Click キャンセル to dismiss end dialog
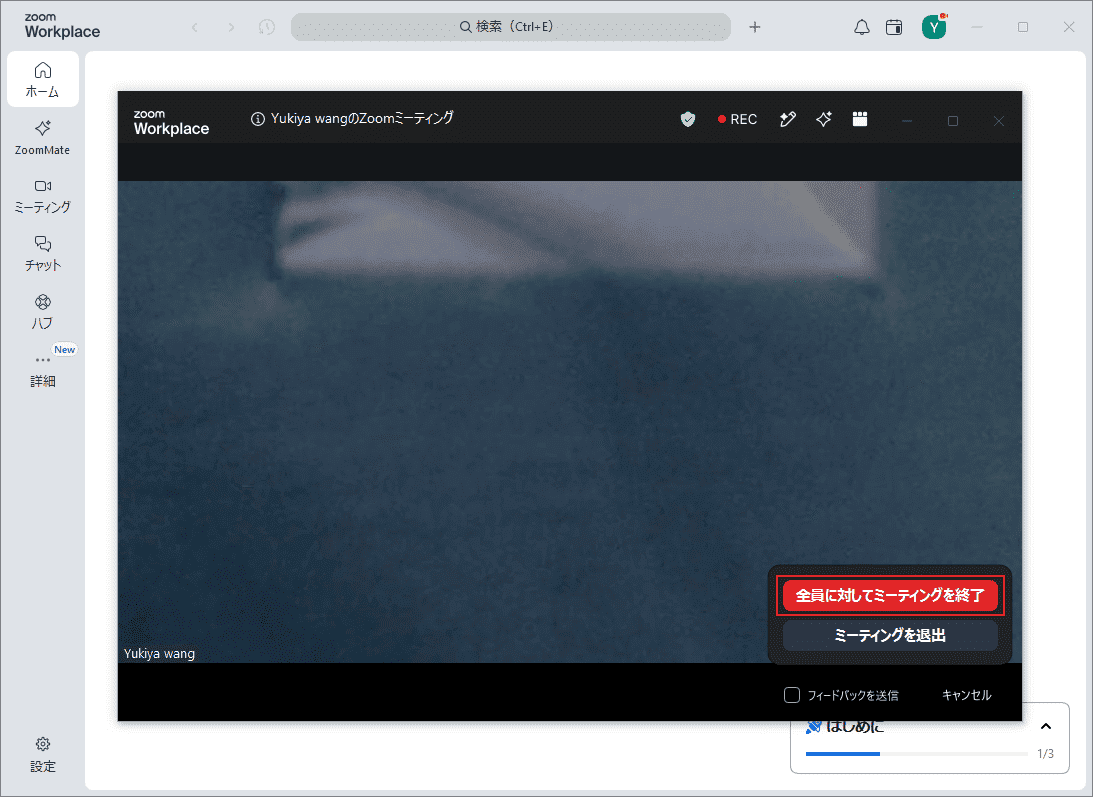The width and height of the screenshot is (1093, 797). point(966,695)
